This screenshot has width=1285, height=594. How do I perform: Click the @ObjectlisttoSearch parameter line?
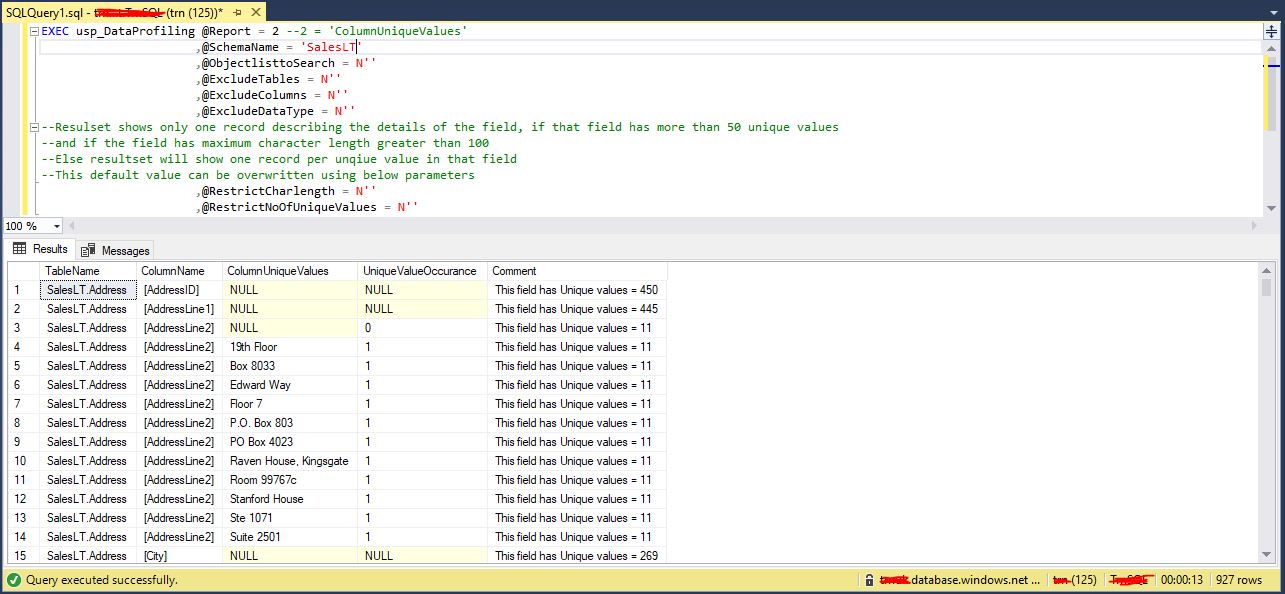tap(286, 63)
